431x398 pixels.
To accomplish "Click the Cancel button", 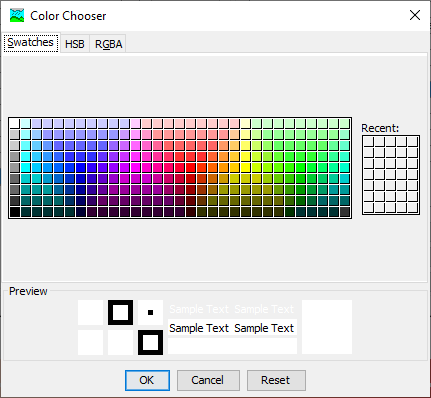I will 208,380.
